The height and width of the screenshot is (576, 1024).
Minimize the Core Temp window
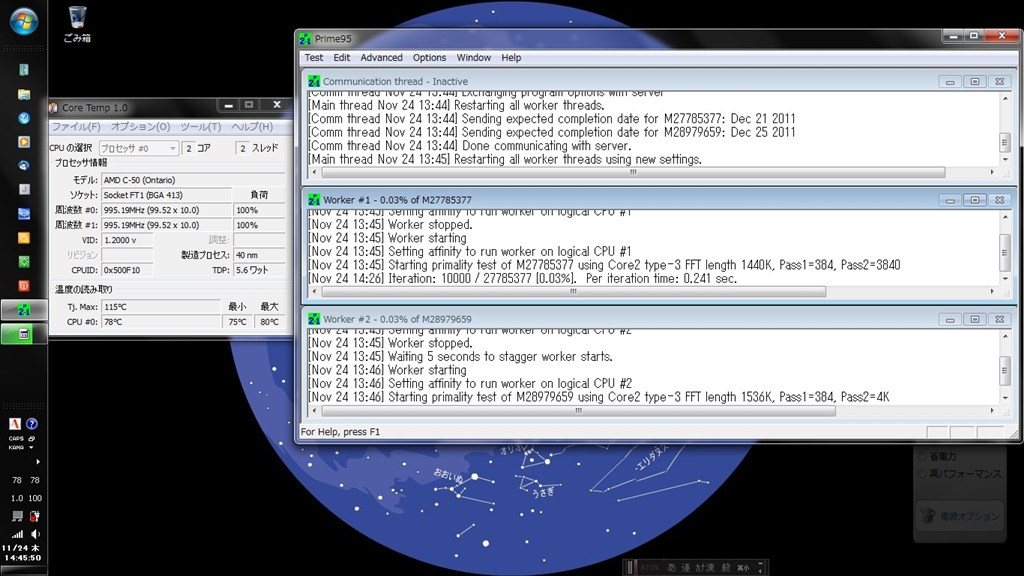coord(229,105)
